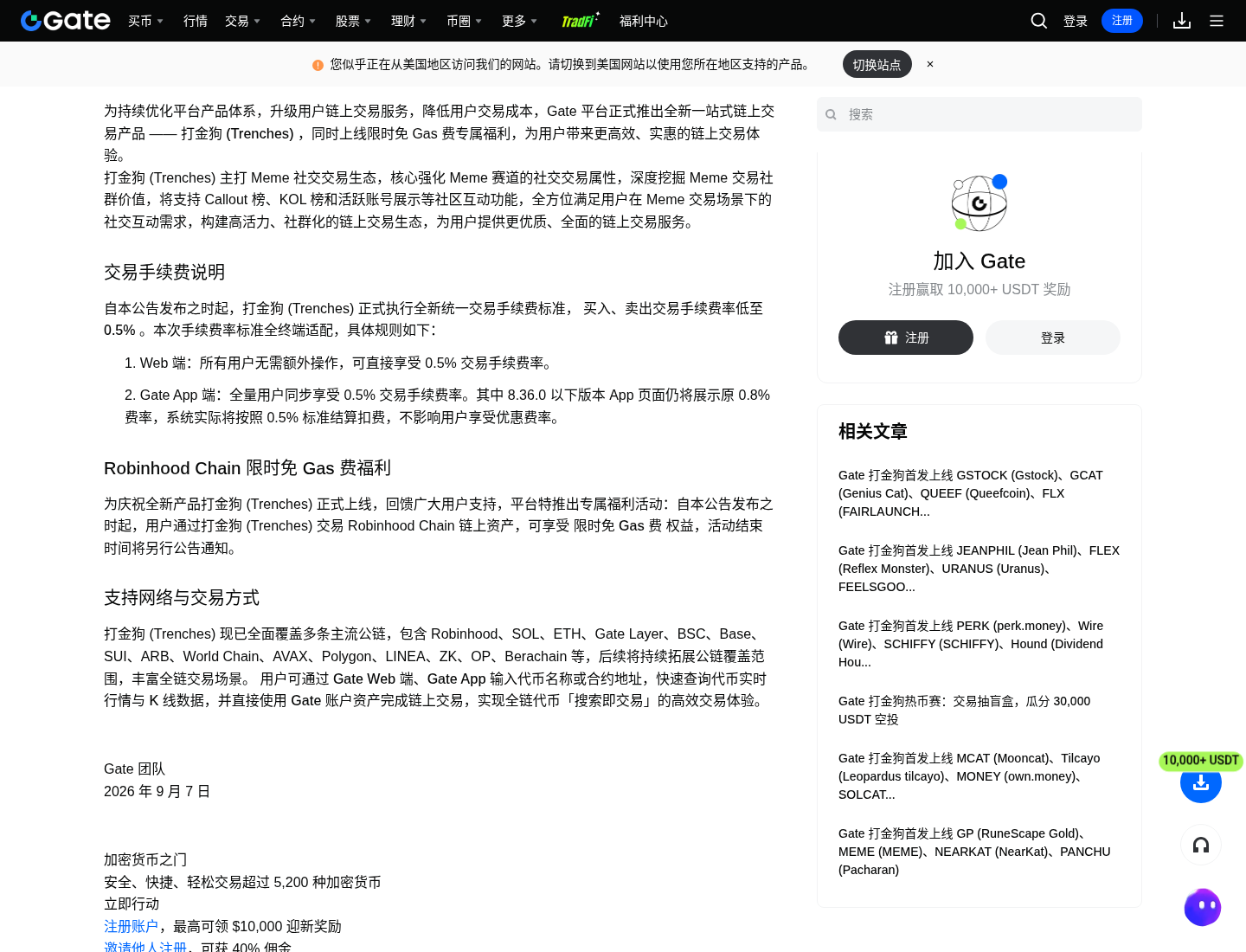Expand the 交易 dropdown menu
The width and height of the screenshot is (1246, 952).
243,21
